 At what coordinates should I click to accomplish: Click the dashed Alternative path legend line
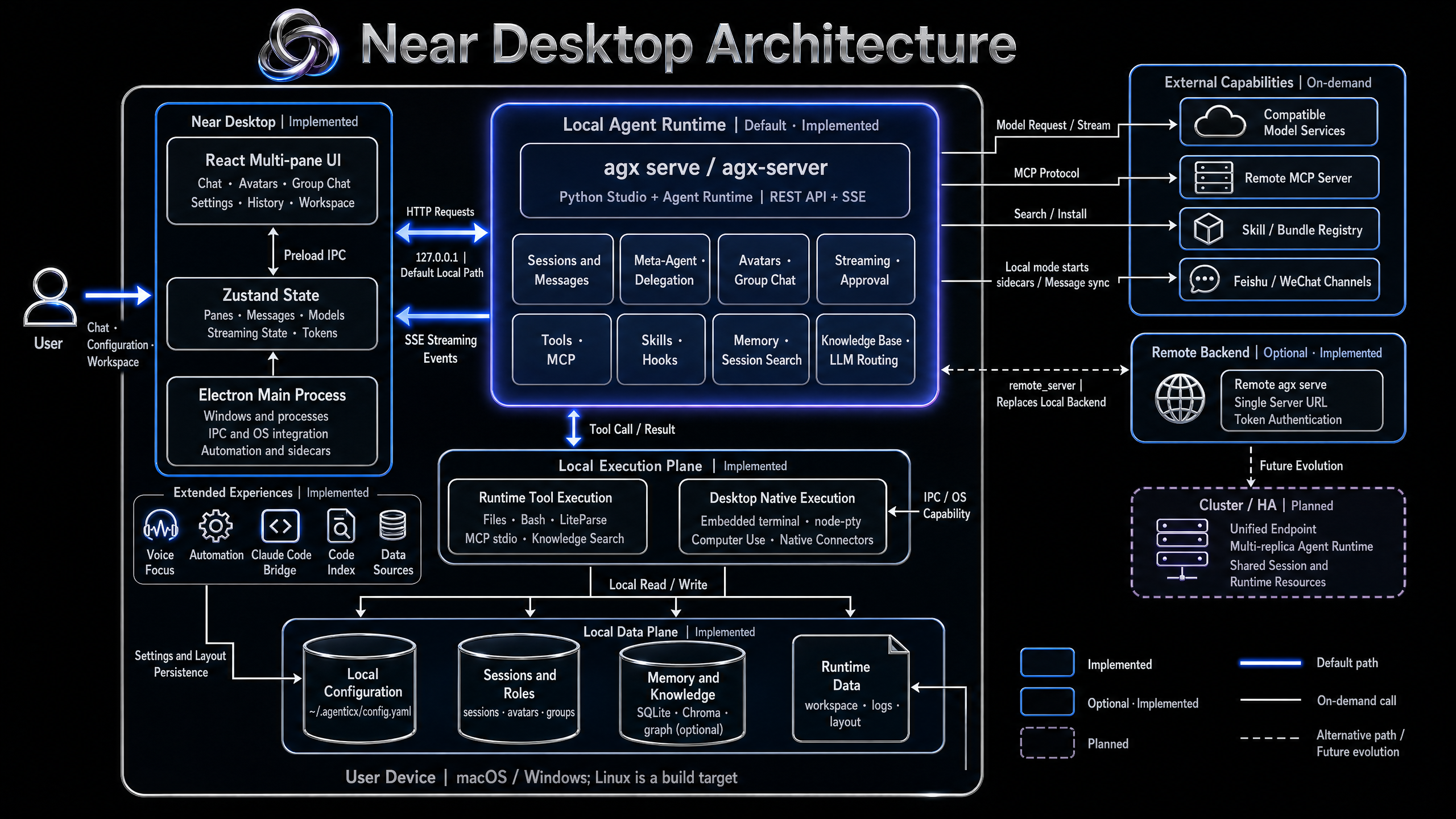pos(1270,738)
